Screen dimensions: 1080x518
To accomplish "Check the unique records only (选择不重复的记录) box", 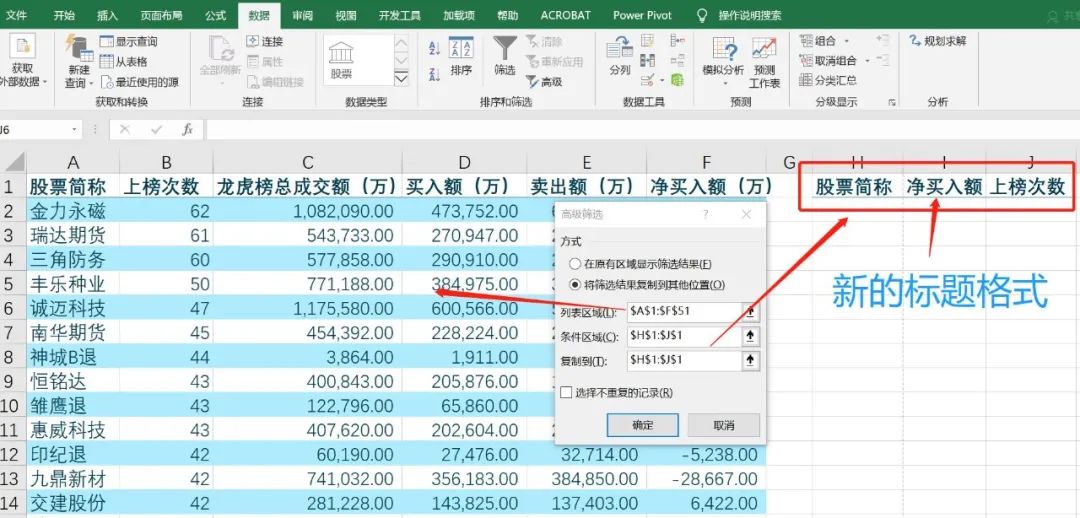I will pyautogui.click(x=567, y=393).
